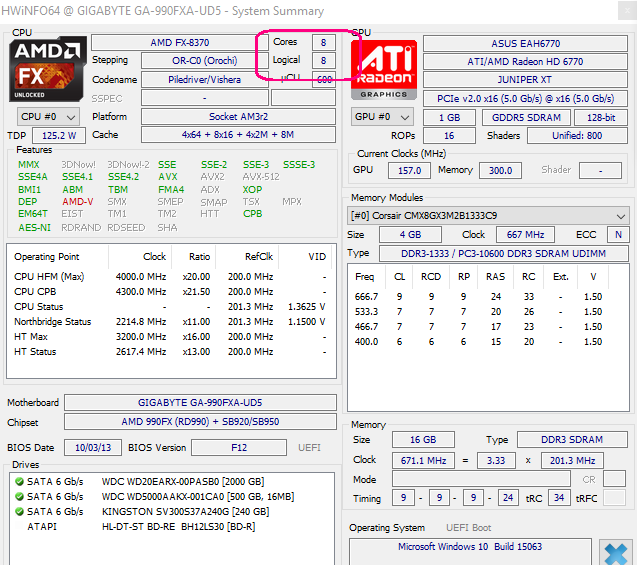Click the blue X icon near Operating System
Image resolution: width=637 pixels, height=565 pixels.
point(615,553)
